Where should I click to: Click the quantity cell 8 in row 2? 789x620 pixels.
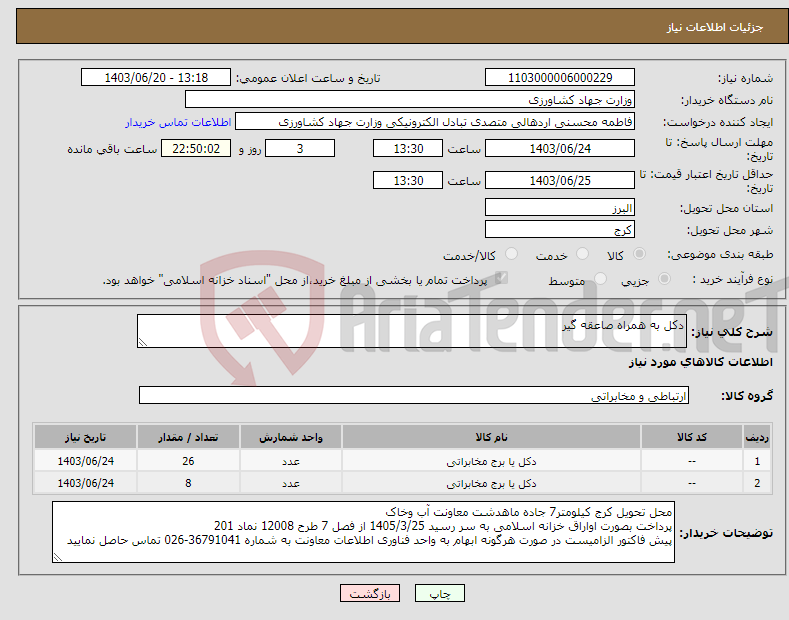(x=188, y=483)
